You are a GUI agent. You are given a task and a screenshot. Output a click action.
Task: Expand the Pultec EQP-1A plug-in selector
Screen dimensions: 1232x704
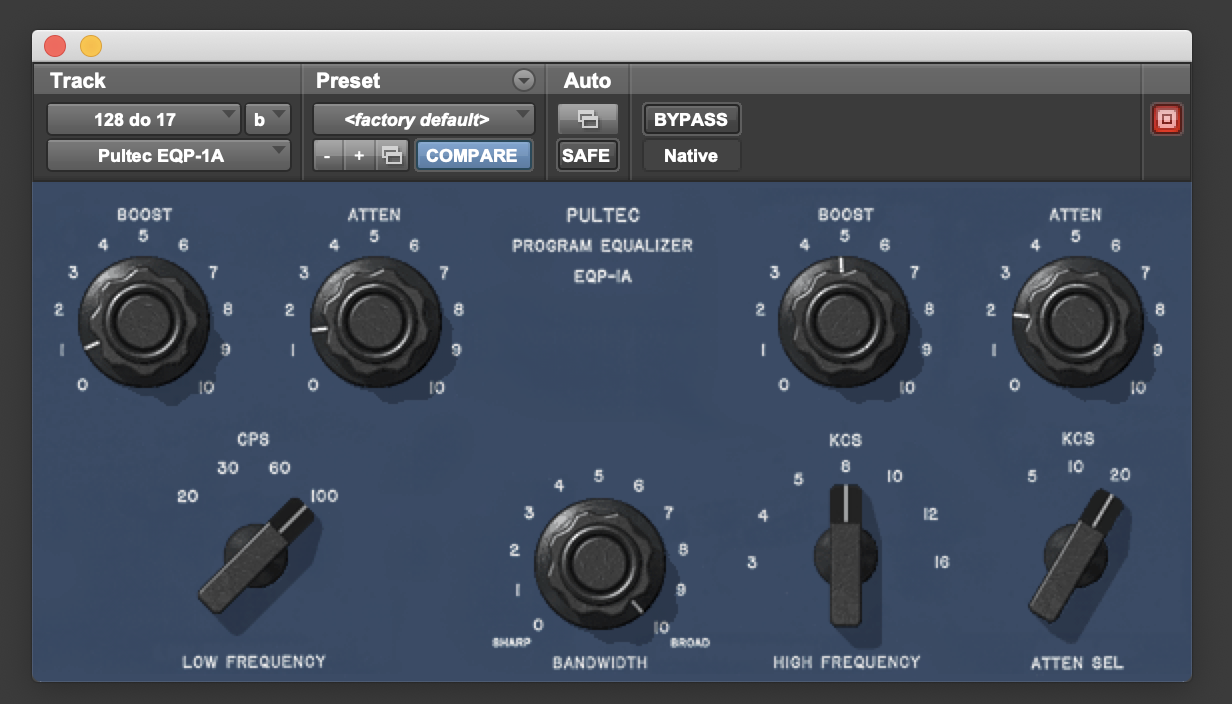click(x=168, y=156)
